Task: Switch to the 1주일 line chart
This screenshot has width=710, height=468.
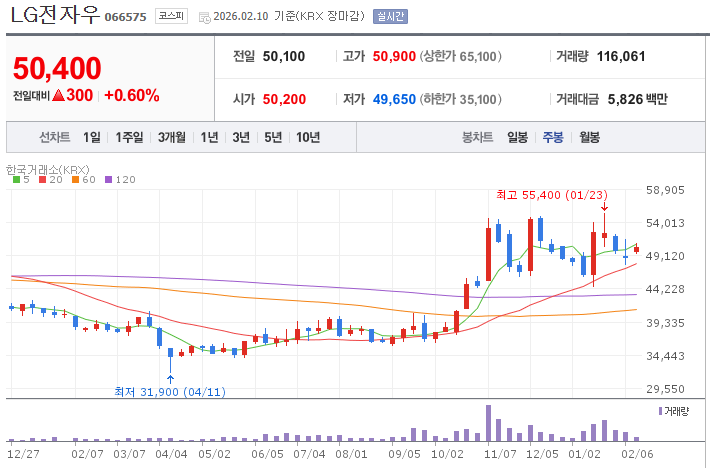Action: point(129,137)
